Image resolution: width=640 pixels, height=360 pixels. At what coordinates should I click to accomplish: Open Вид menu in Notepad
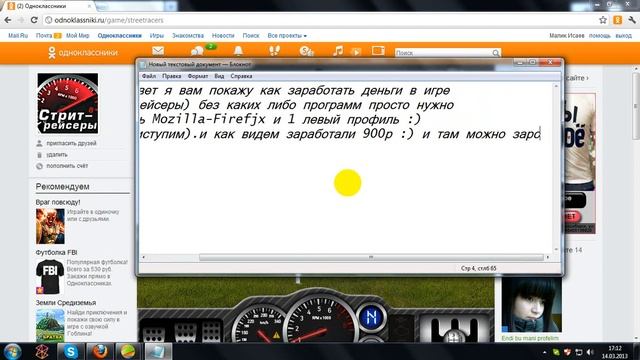click(219, 76)
